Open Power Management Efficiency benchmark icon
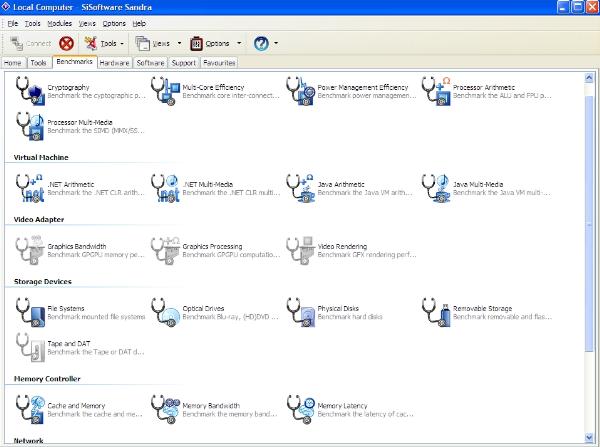Viewport: 600px width, 447px height. [301, 91]
